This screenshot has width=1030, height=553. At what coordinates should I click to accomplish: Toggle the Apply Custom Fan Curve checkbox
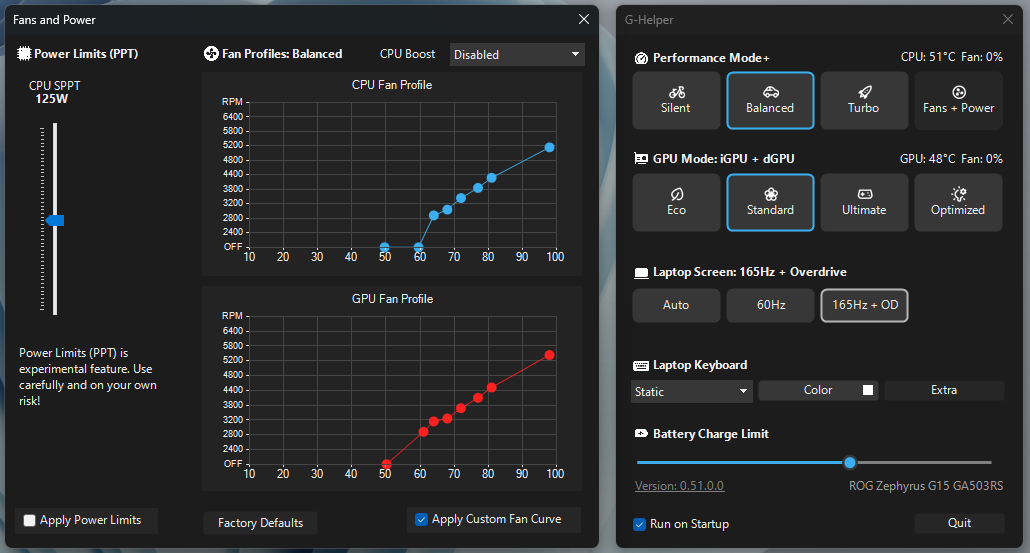point(422,520)
